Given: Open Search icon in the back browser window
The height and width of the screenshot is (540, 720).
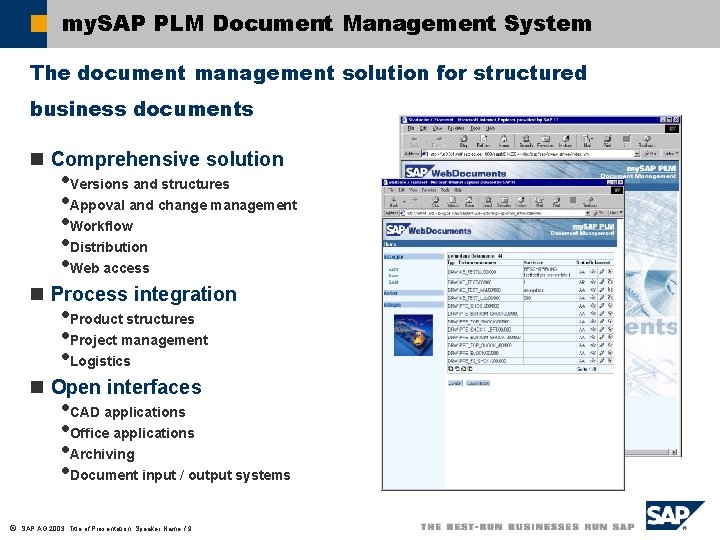Looking at the screenshot, I should [x=526, y=141].
